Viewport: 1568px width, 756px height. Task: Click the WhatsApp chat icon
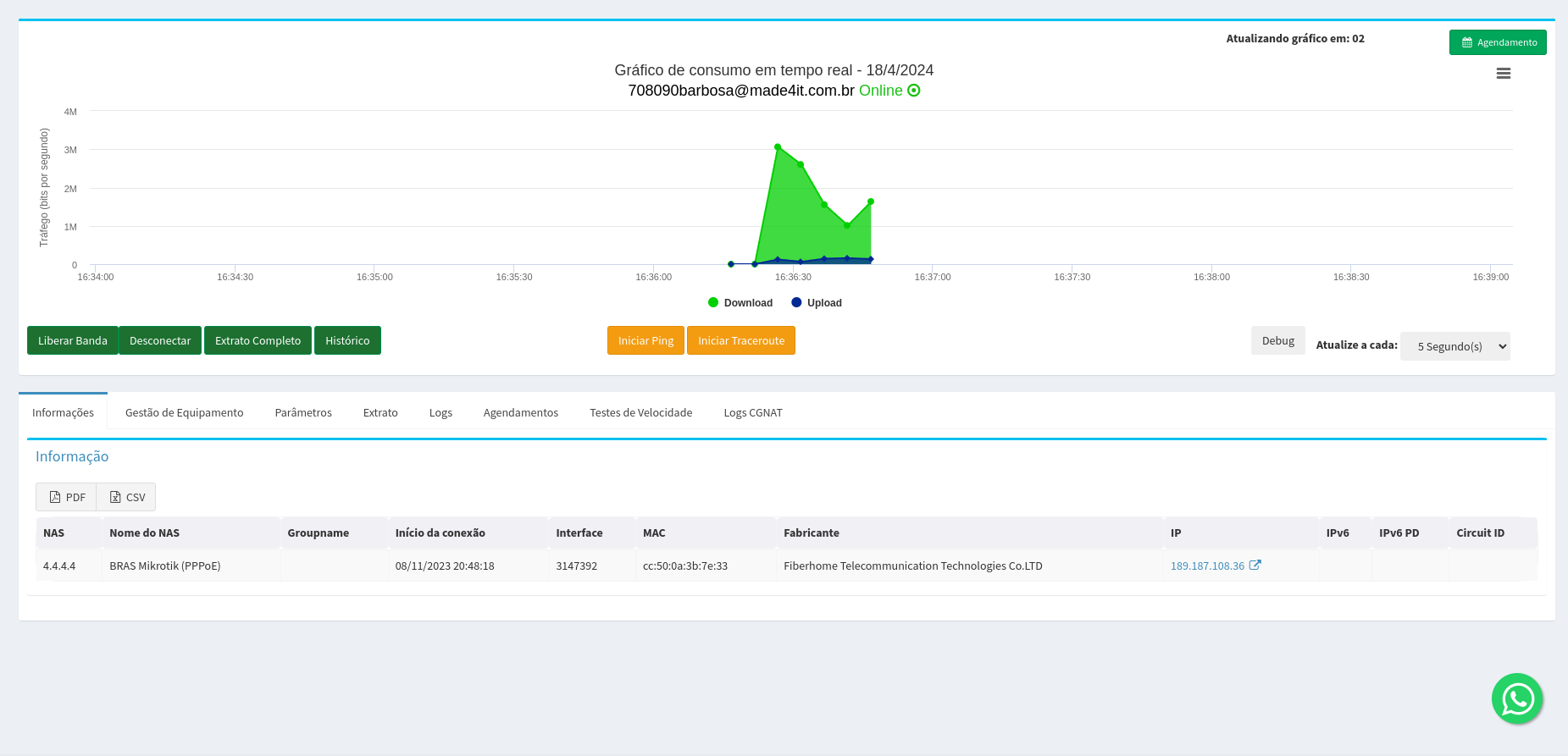pos(1516,698)
